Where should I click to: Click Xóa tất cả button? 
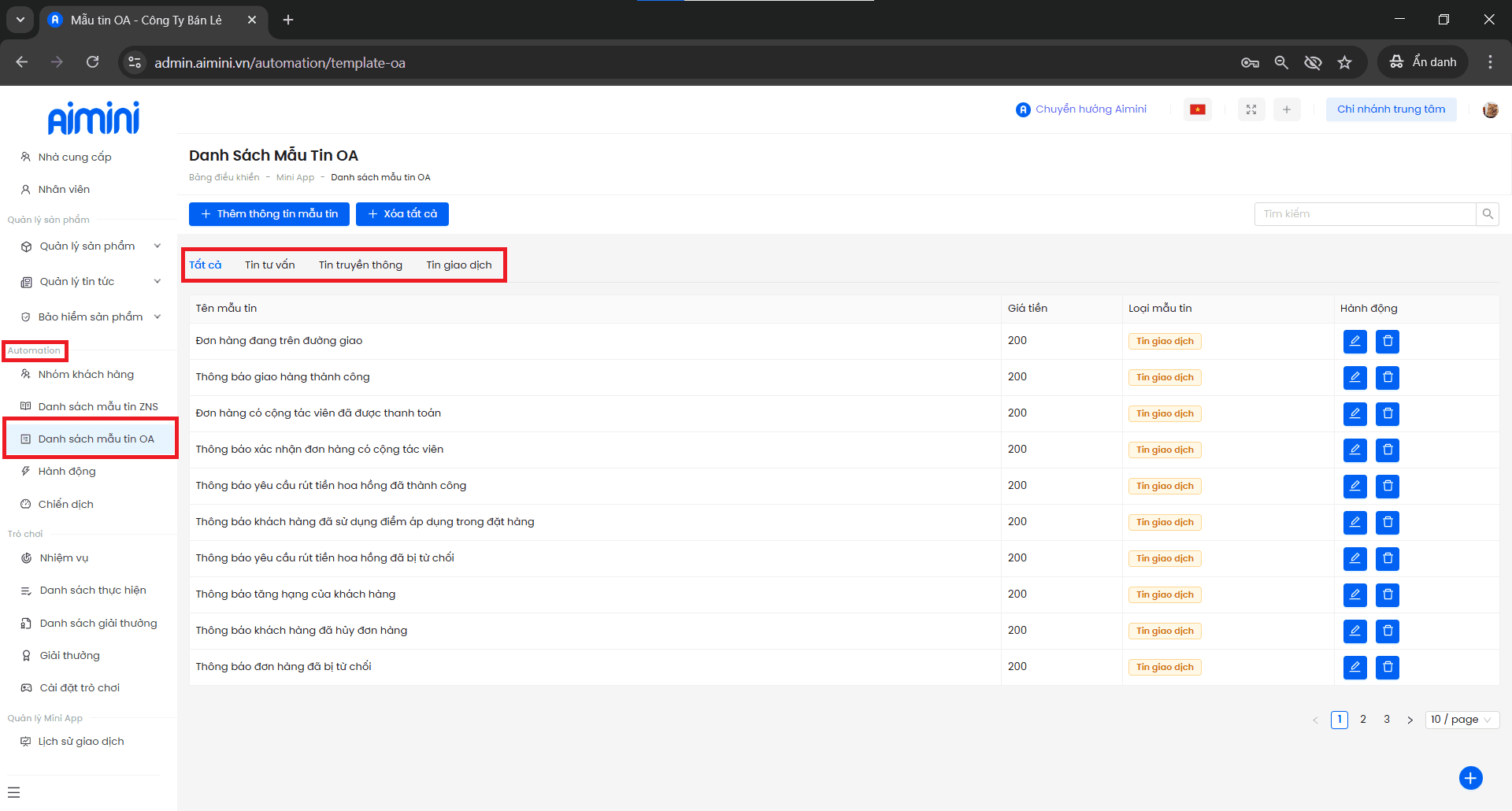coord(402,214)
